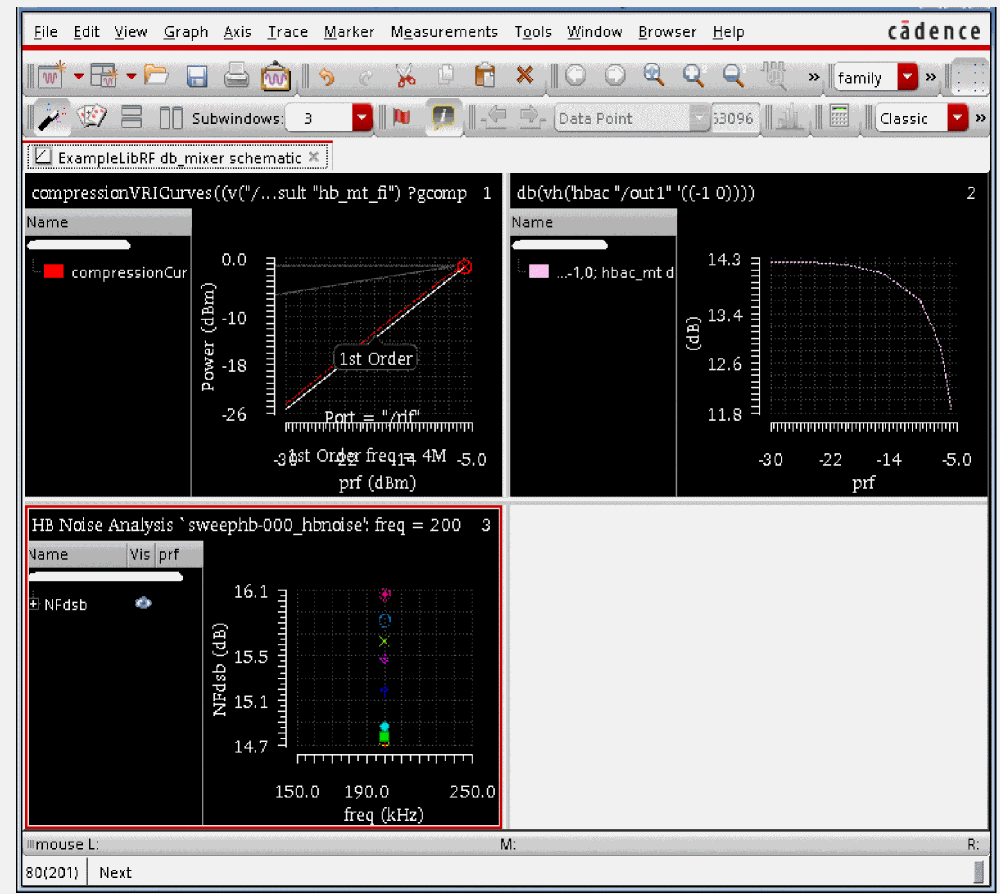This screenshot has height=894, width=1000.
Task: Open the Classic theme dropdown
Action: (957, 118)
